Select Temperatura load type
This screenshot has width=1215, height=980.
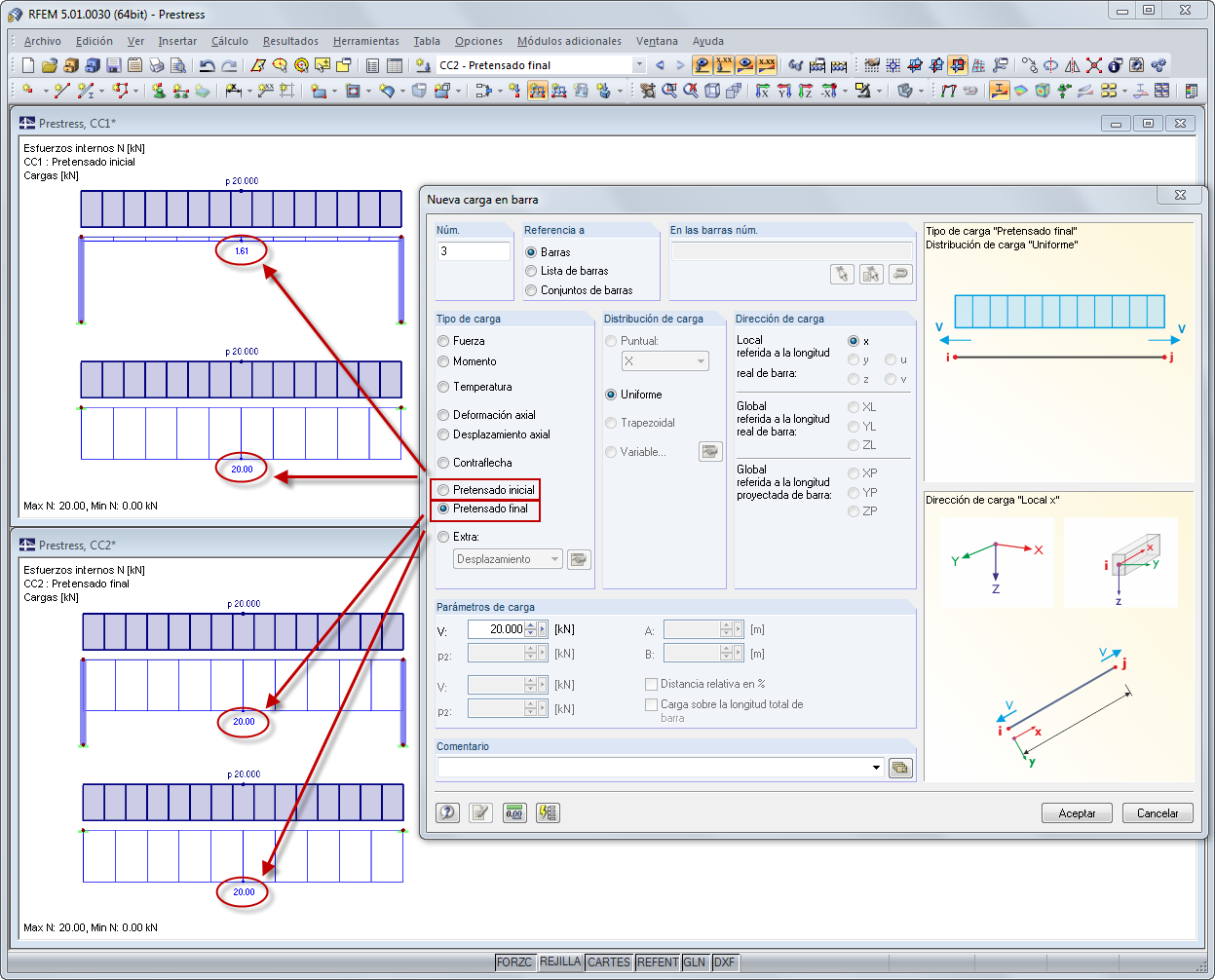tap(443, 387)
